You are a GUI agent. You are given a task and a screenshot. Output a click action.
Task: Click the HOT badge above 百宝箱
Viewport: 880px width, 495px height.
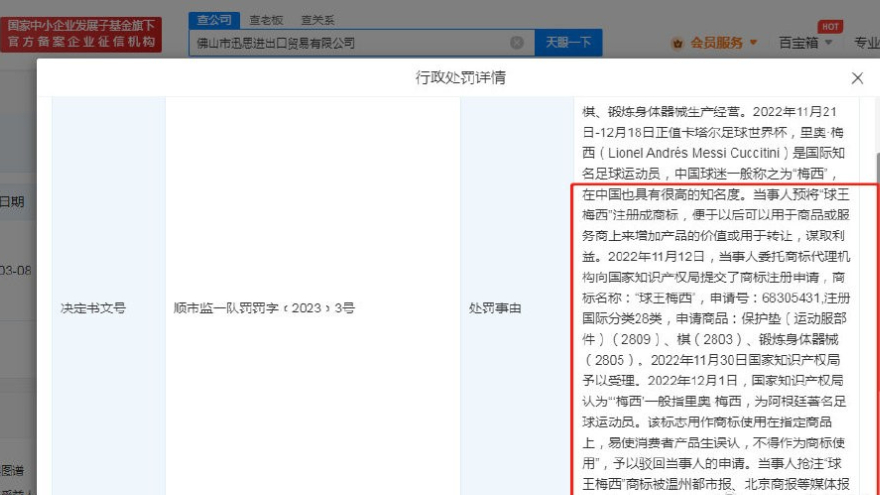pyautogui.click(x=829, y=26)
